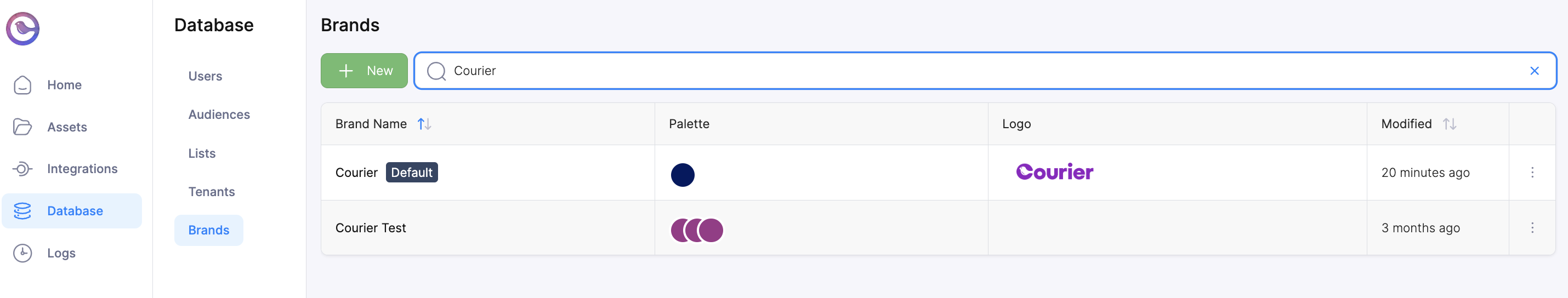
Task: Open the Audiences section
Action: [219, 115]
